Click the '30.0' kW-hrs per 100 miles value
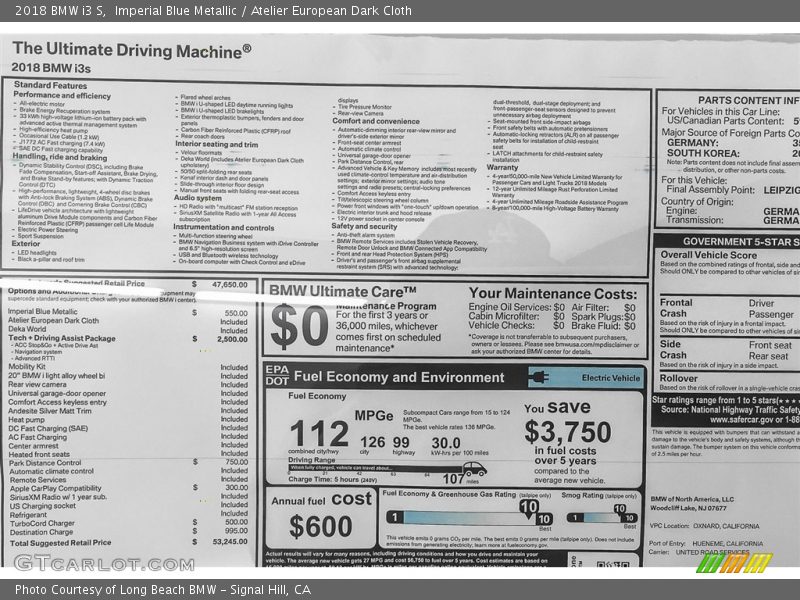 click(x=446, y=443)
